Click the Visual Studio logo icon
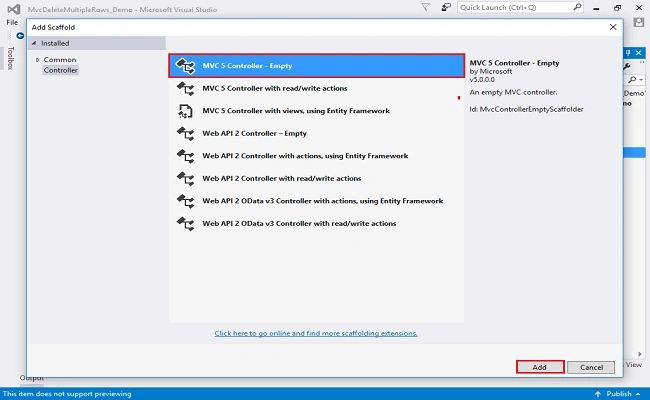 14,9
